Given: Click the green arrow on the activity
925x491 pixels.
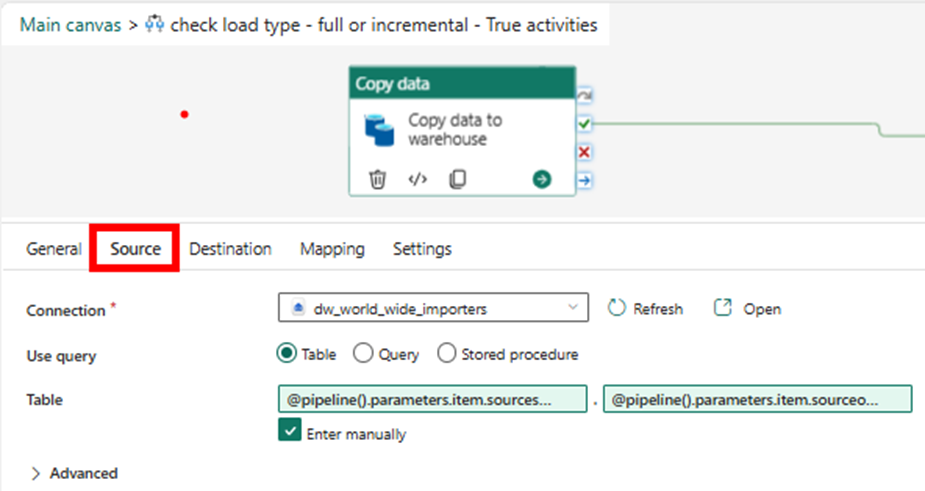Looking at the screenshot, I should coord(542,180).
